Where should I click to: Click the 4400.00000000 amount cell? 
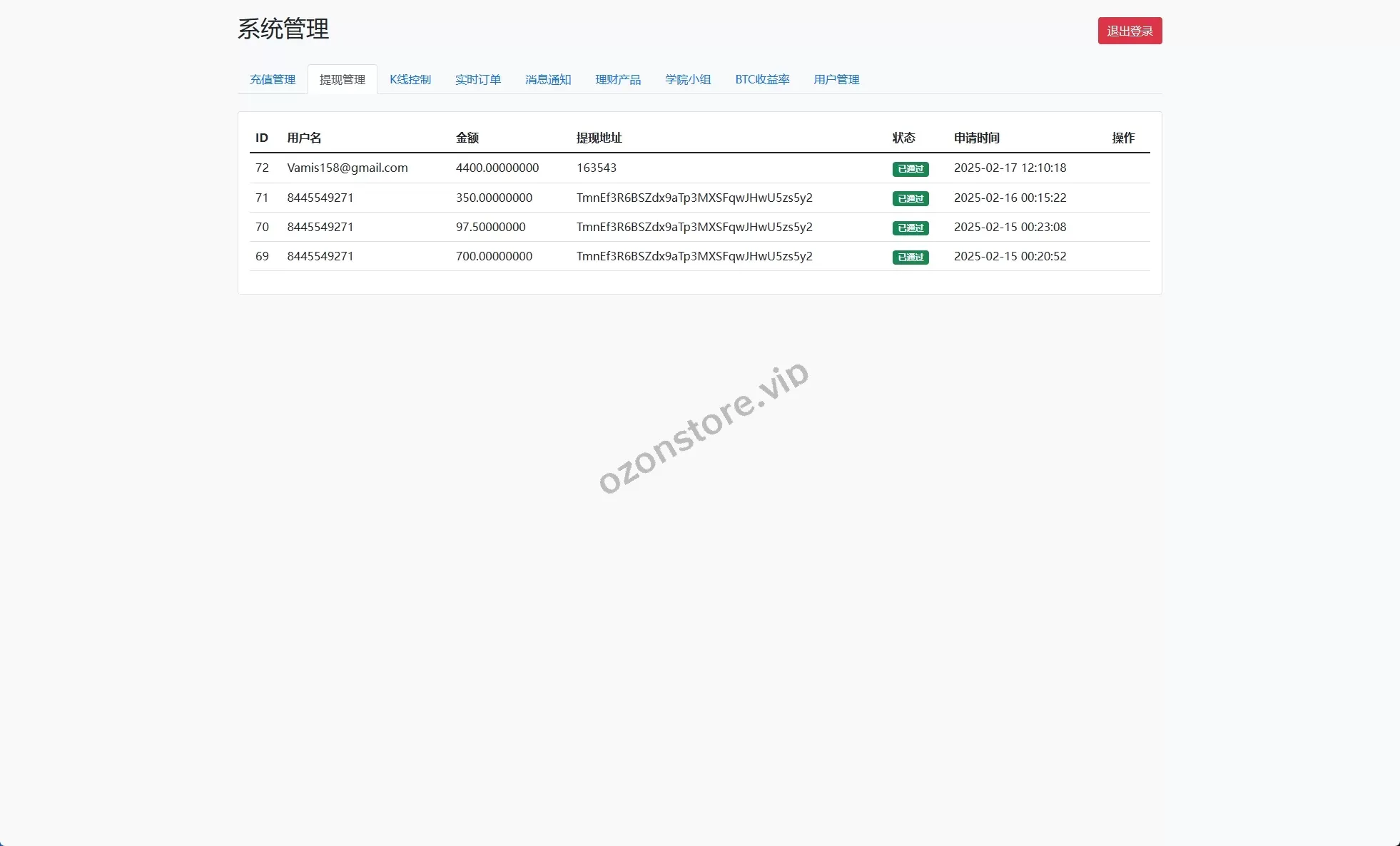pyautogui.click(x=497, y=168)
